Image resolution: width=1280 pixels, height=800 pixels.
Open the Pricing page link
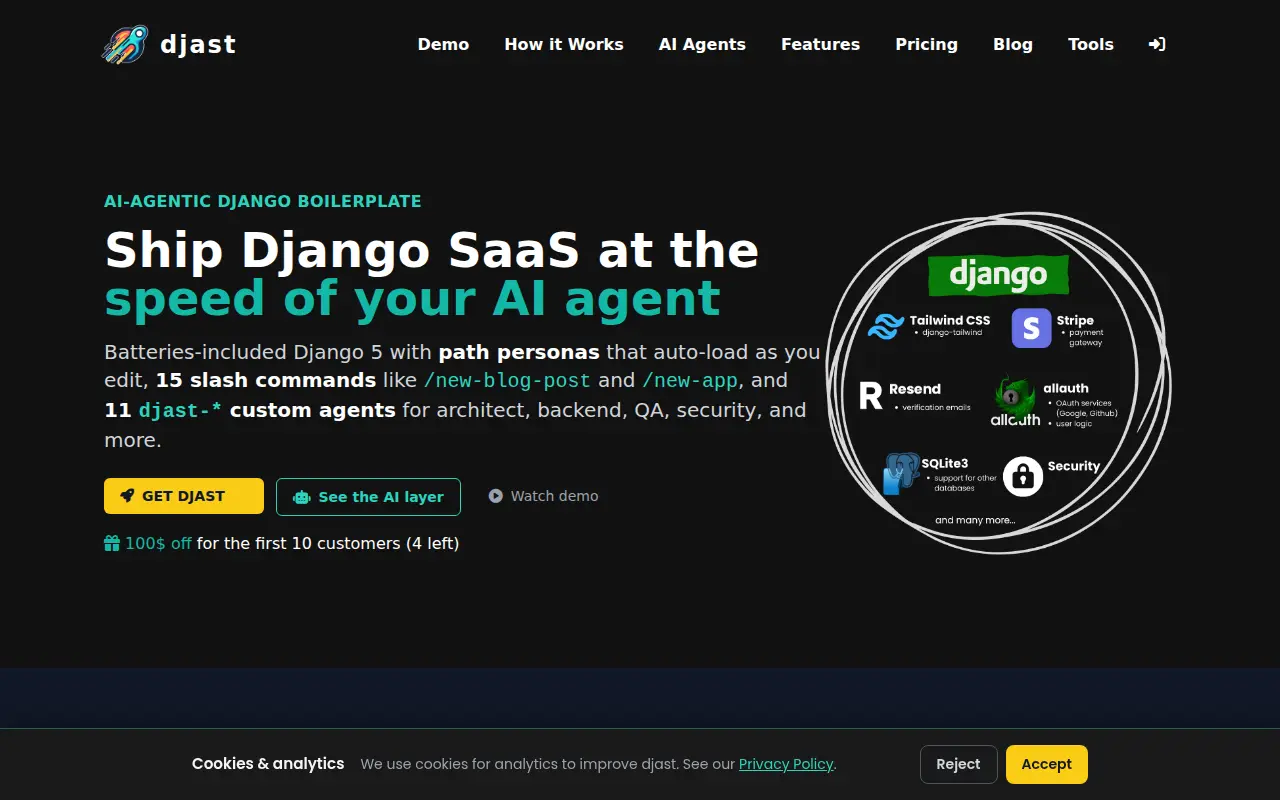coord(926,44)
